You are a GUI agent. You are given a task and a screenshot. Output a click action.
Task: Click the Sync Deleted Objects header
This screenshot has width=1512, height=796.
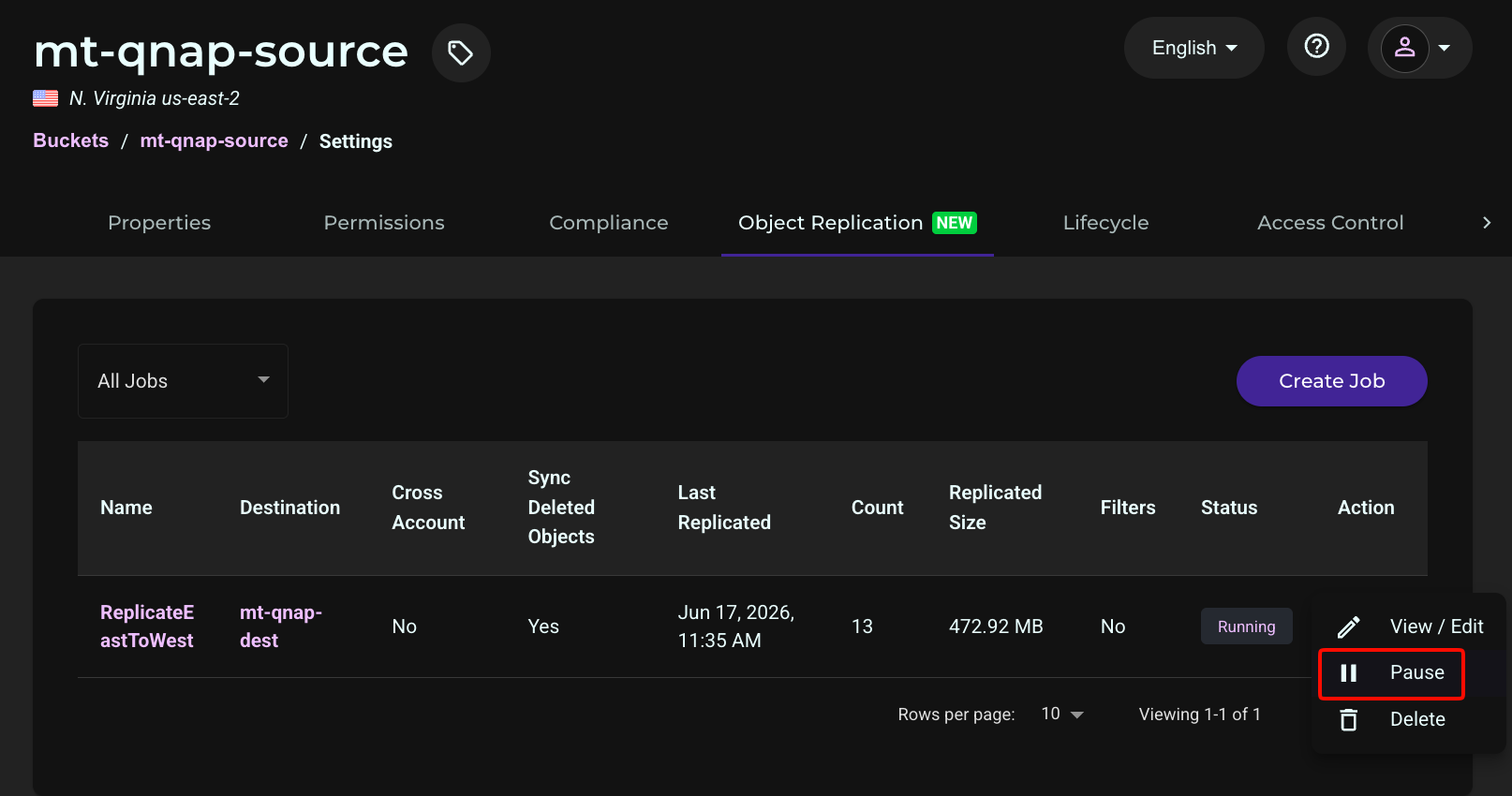561,508
